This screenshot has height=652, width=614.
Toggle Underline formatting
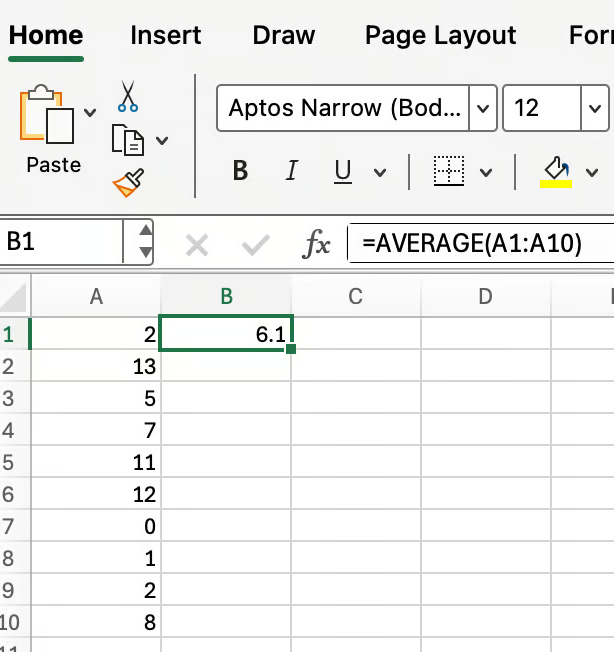[x=343, y=171]
